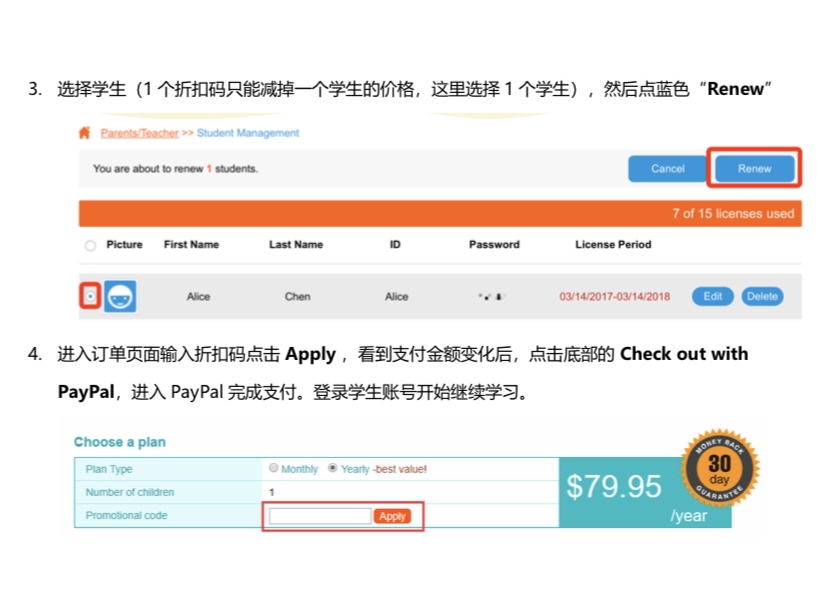Select the checkbox next to Alice's row
Viewport: 817px width, 601px height.
click(91, 297)
